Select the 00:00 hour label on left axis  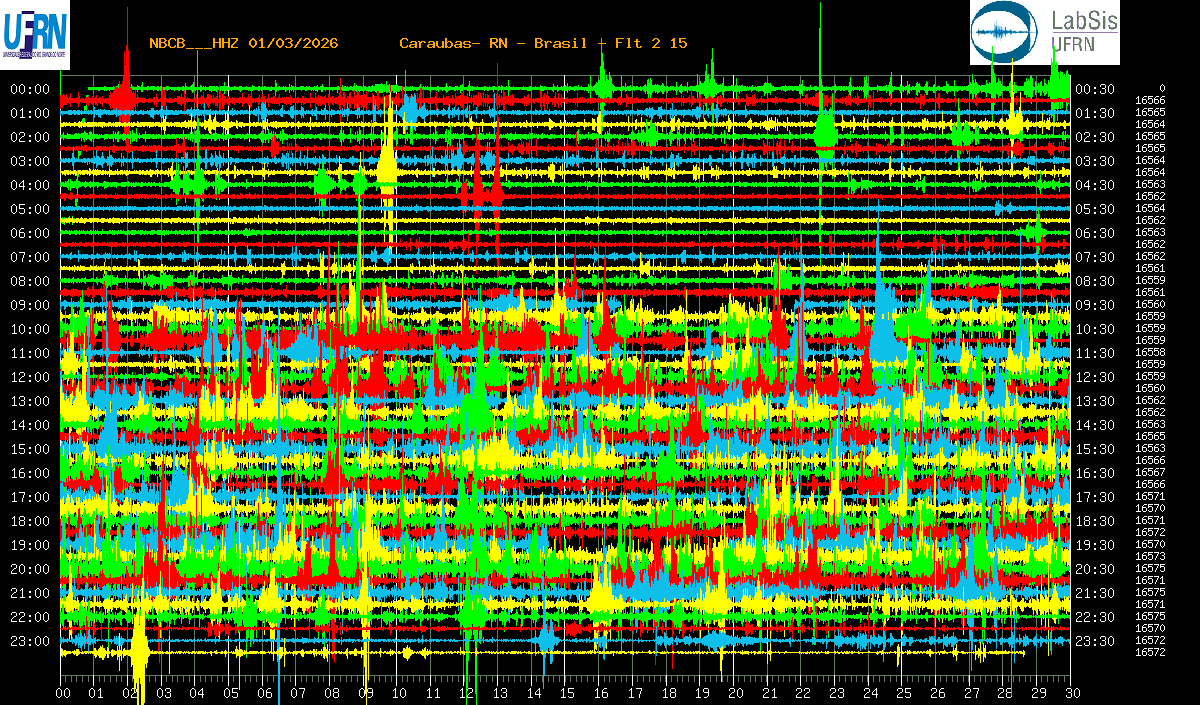click(x=30, y=89)
